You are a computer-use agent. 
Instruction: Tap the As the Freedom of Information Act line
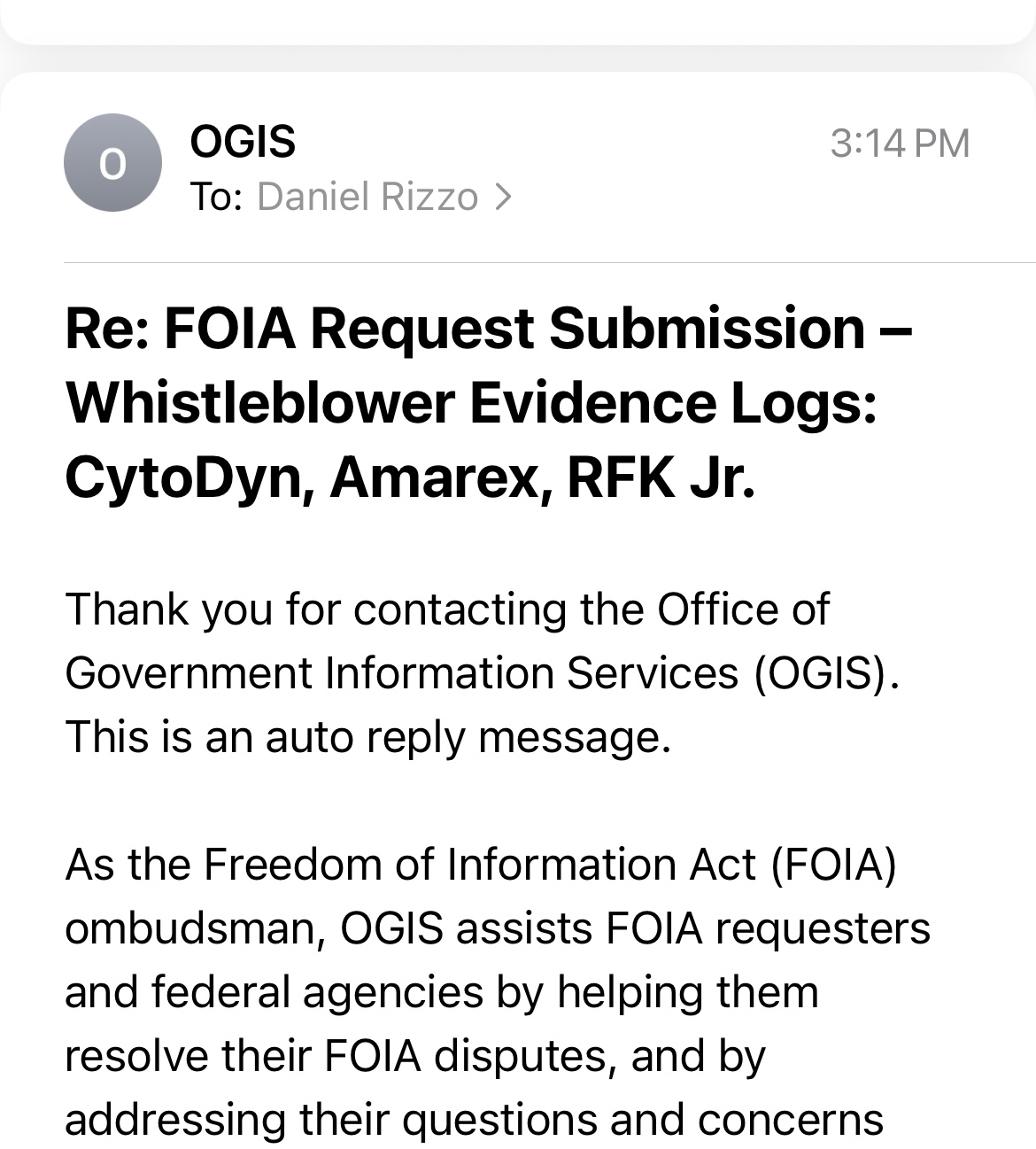481,865
